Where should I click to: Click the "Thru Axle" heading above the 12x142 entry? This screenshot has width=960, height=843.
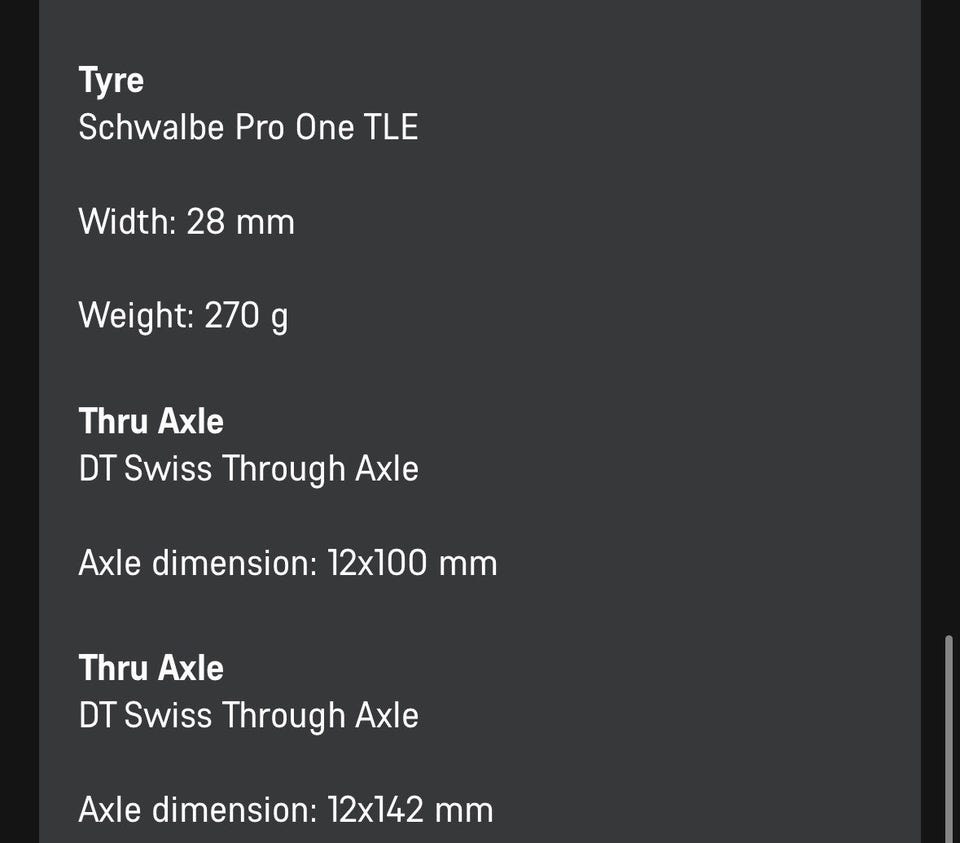151,668
